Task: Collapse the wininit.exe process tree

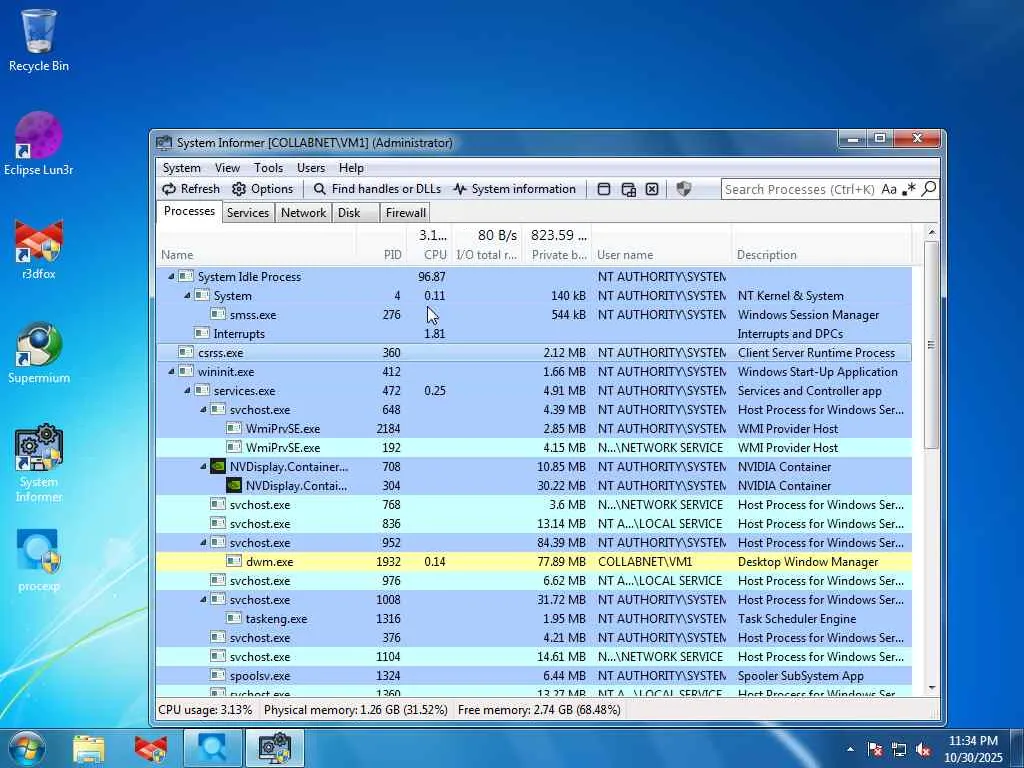Action: click(171, 372)
